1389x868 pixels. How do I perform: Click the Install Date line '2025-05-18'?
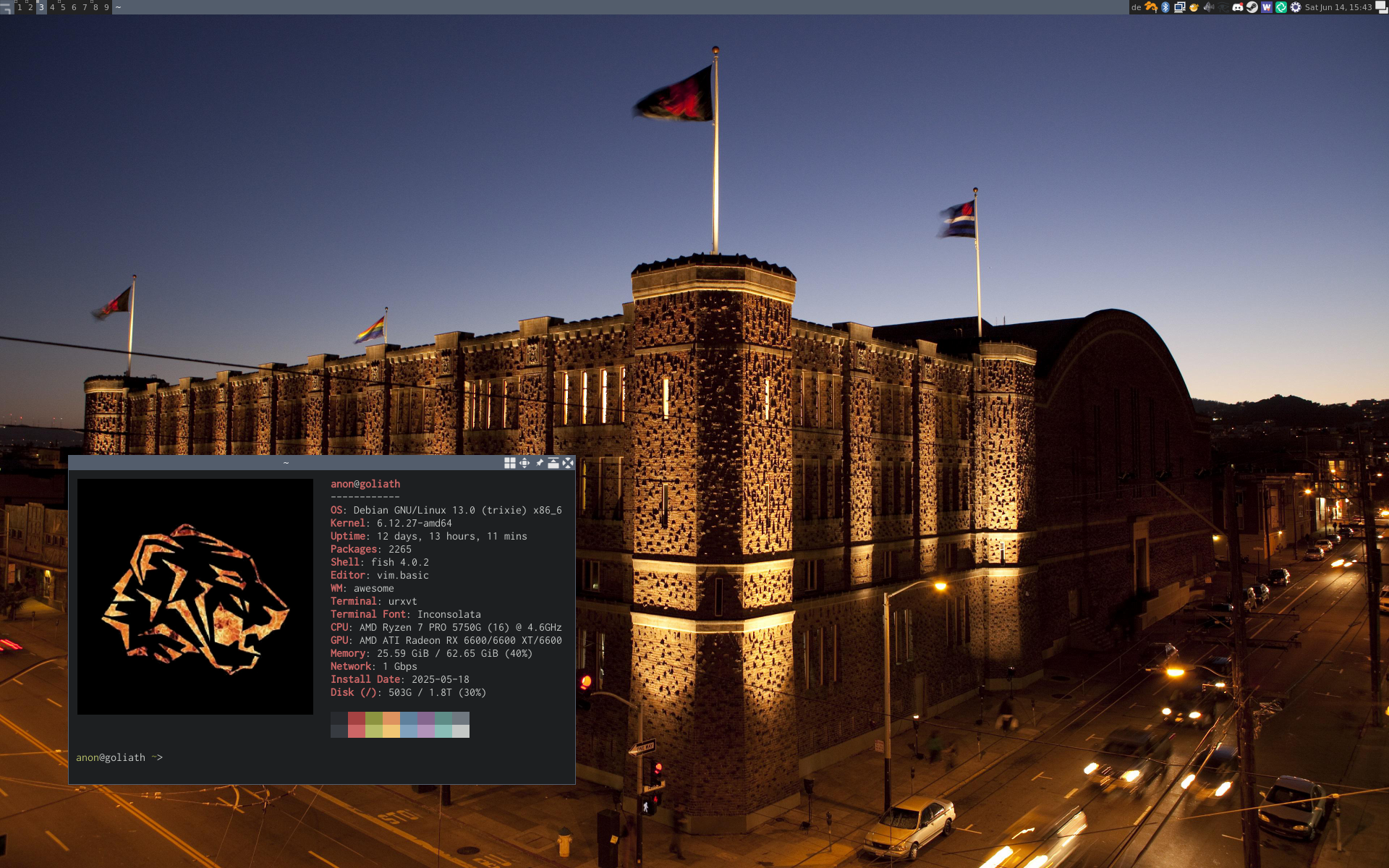point(400,679)
